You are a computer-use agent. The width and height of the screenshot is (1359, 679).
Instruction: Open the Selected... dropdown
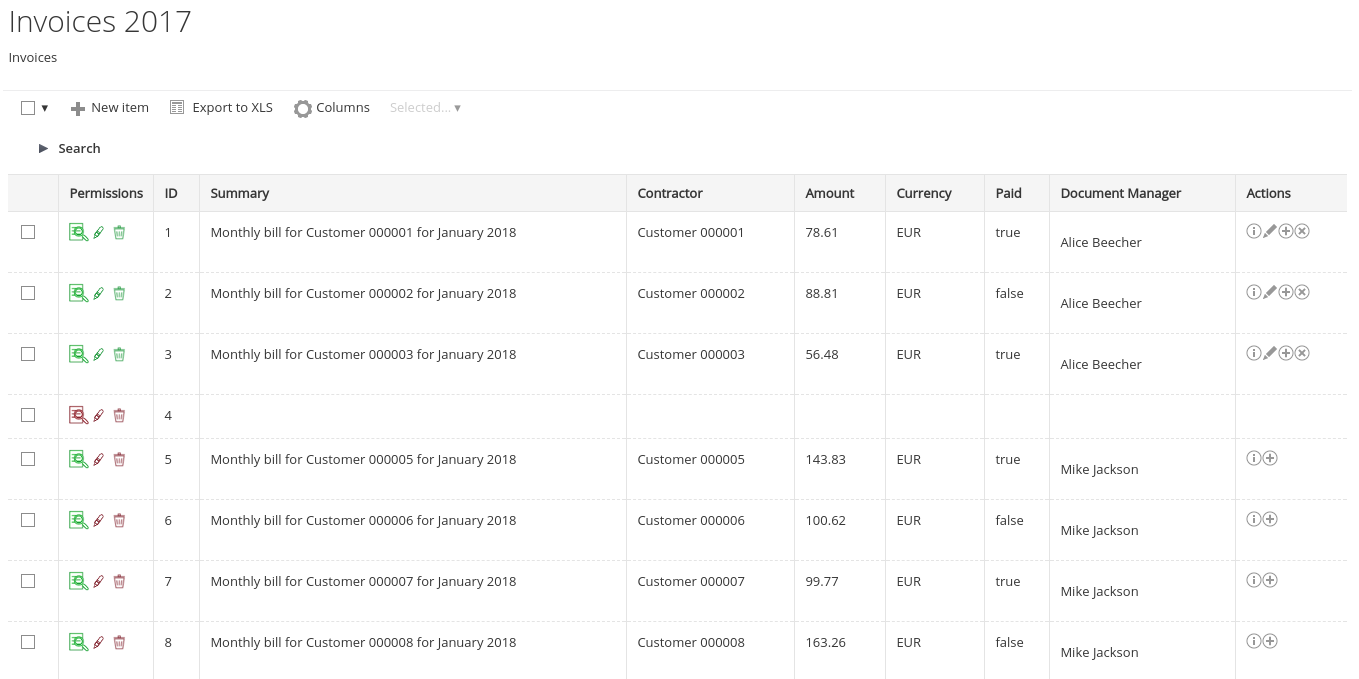pos(425,108)
